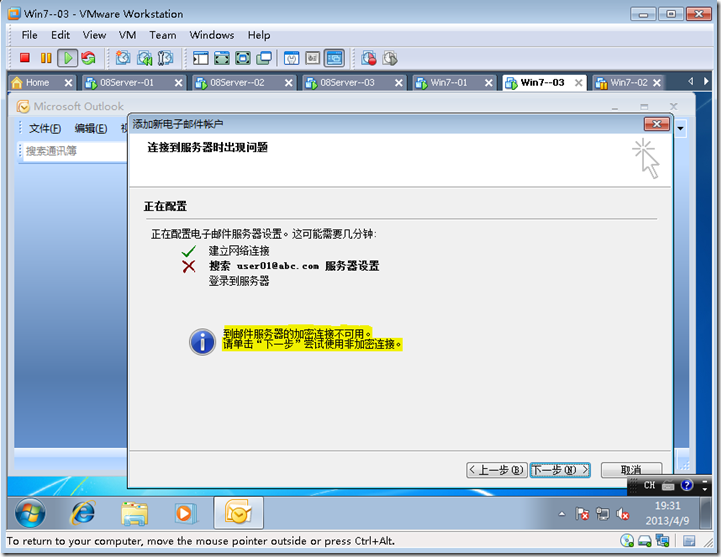
Task: Click the Take Snapshot toolbar icon
Action: (x=123, y=58)
